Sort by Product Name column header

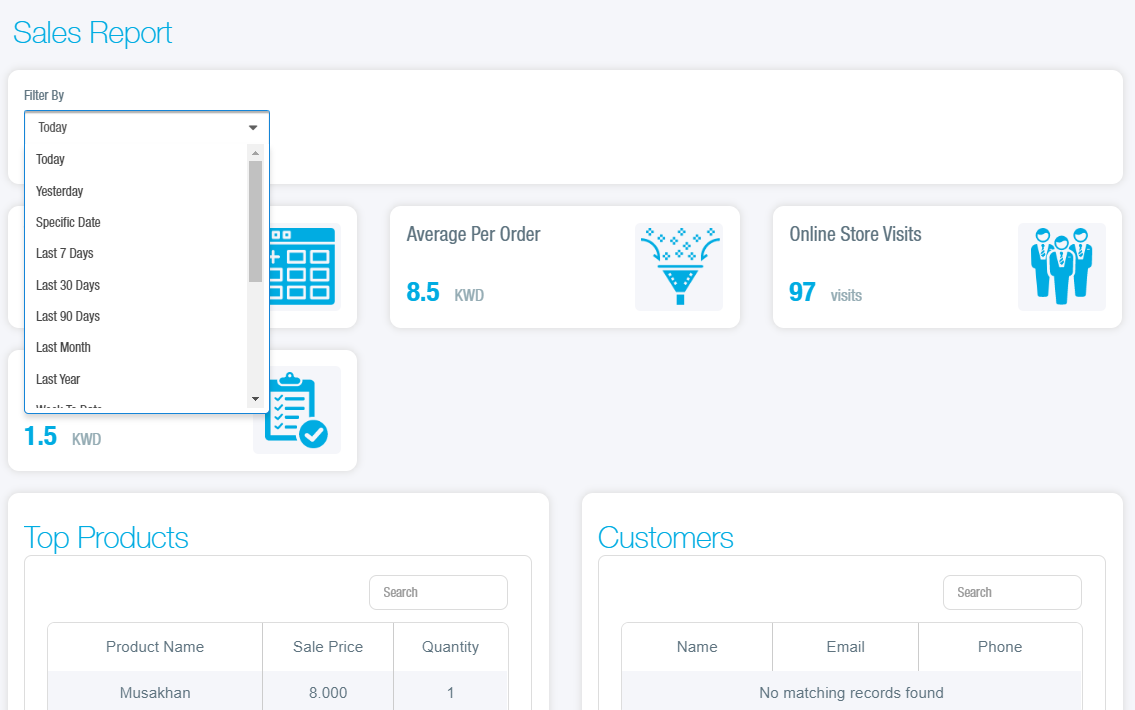tap(155, 647)
